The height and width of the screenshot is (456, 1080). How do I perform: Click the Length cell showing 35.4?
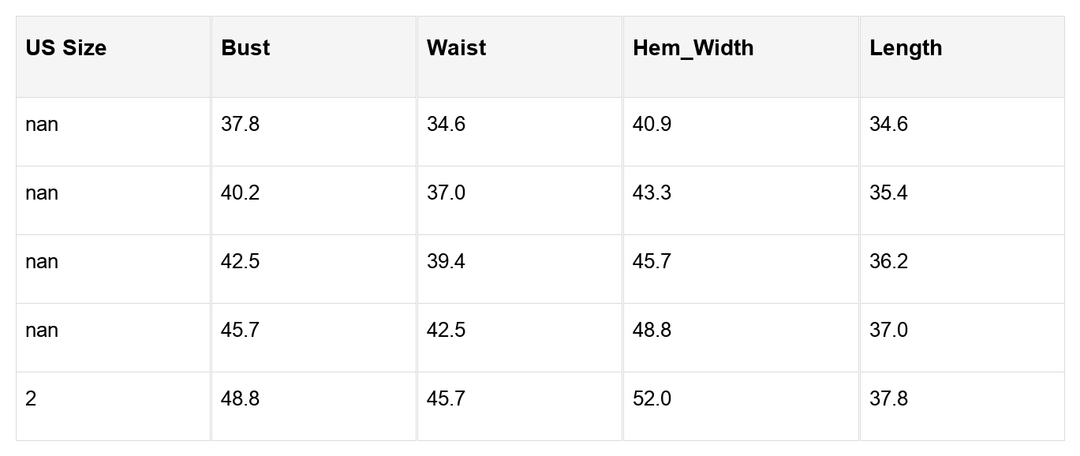click(888, 193)
